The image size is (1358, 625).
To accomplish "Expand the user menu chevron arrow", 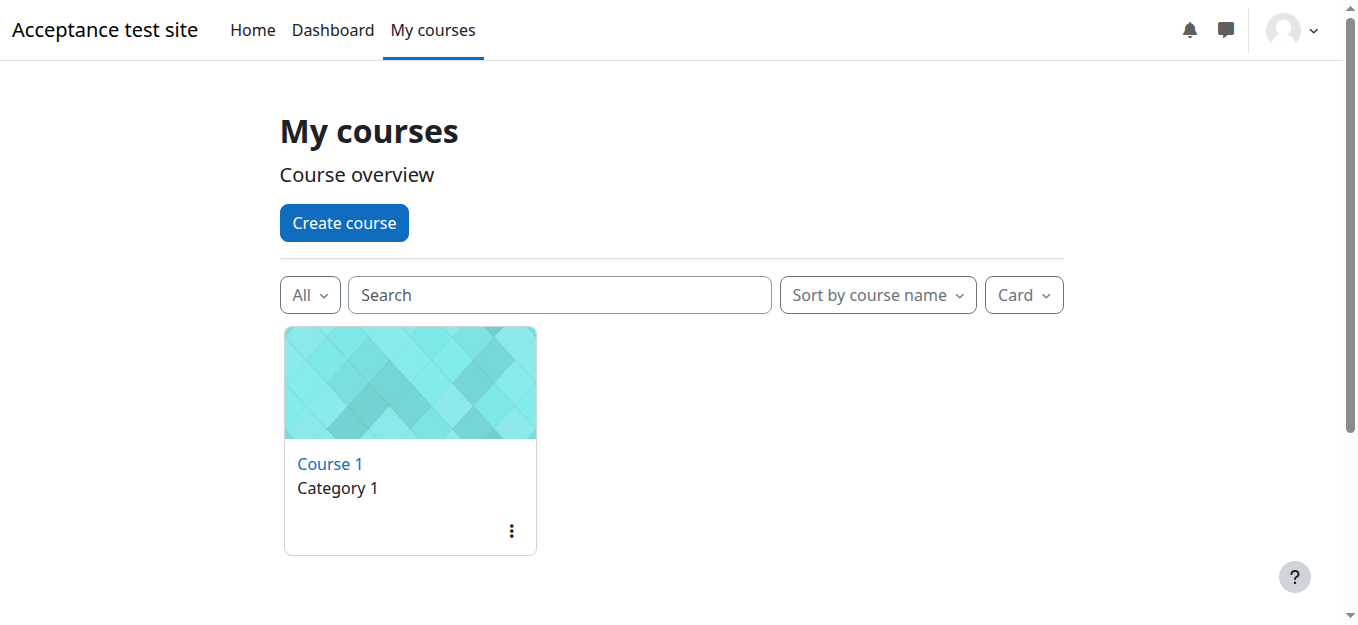I will tap(1314, 31).
